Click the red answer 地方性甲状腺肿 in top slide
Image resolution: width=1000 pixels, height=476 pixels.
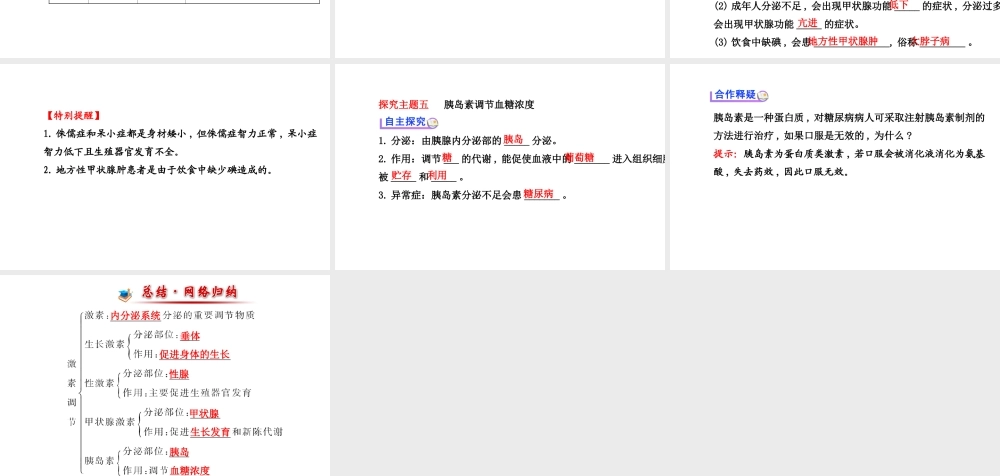click(843, 41)
